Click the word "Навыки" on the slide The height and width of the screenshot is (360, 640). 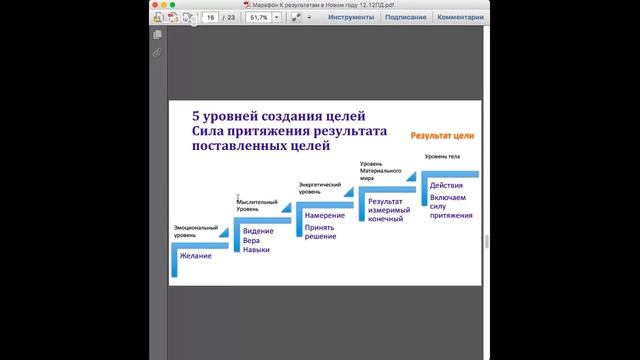[256, 249]
